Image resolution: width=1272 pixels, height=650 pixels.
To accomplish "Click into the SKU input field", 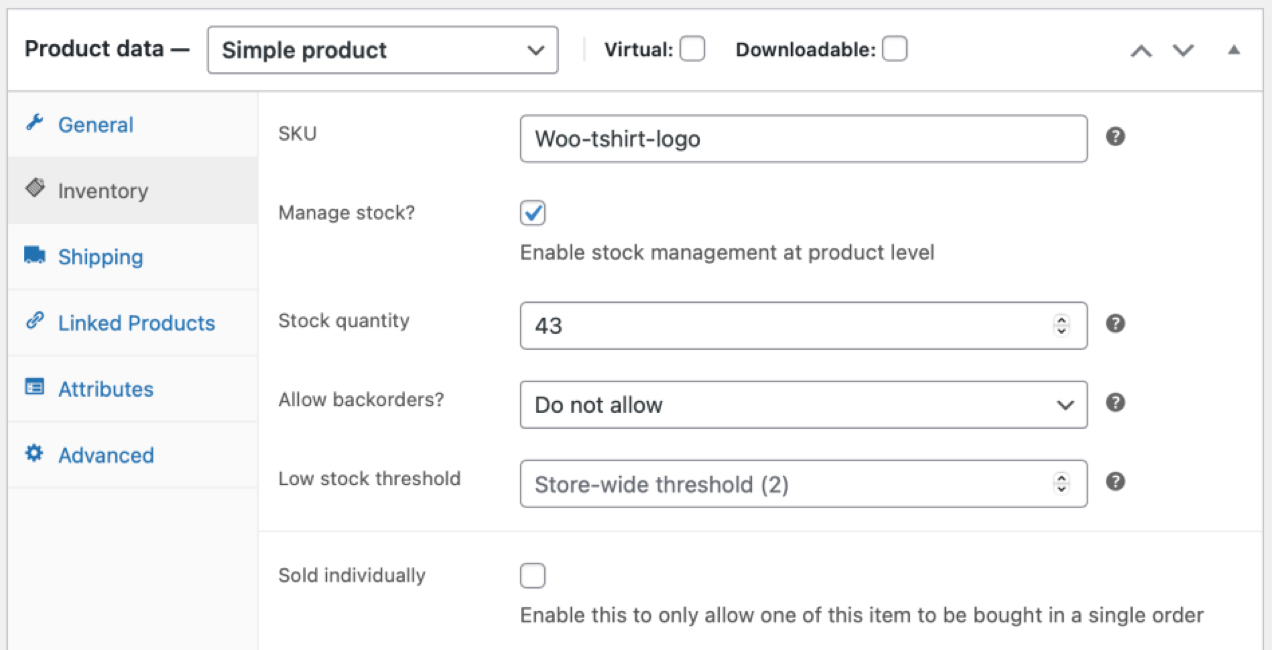I will [x=803, y=139].
